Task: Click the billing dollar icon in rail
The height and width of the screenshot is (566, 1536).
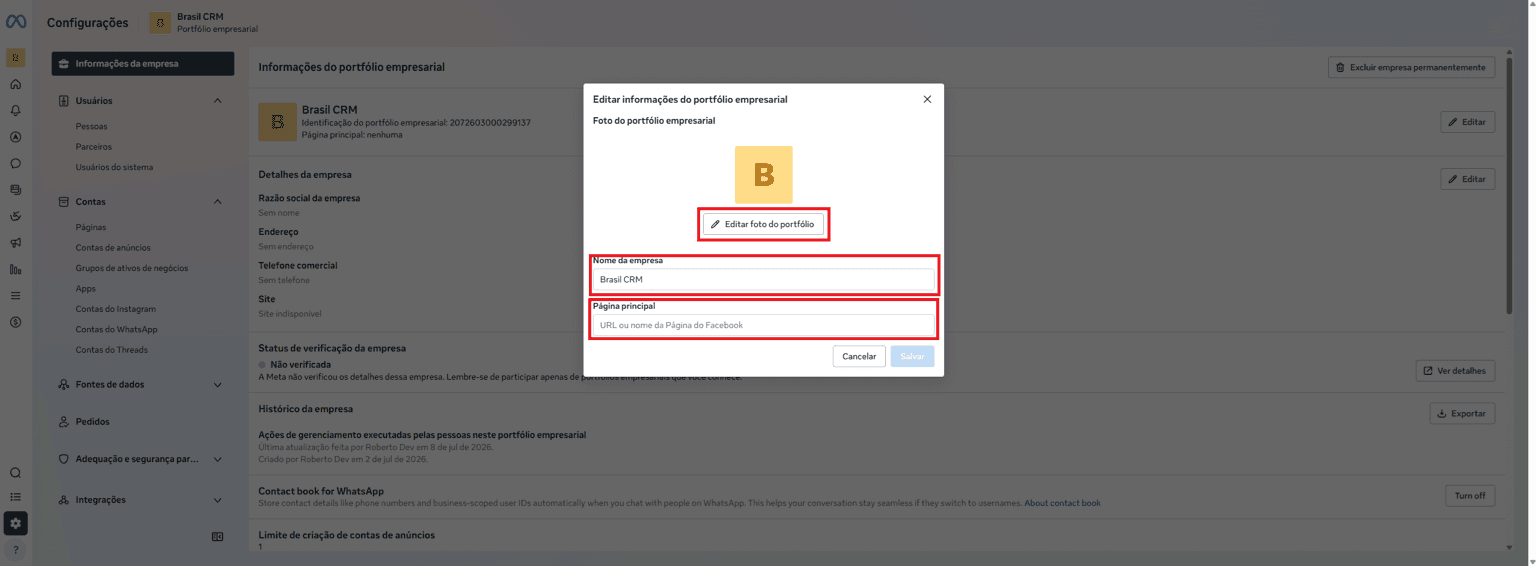Action: pyautogui.click(x=15, y=322)
